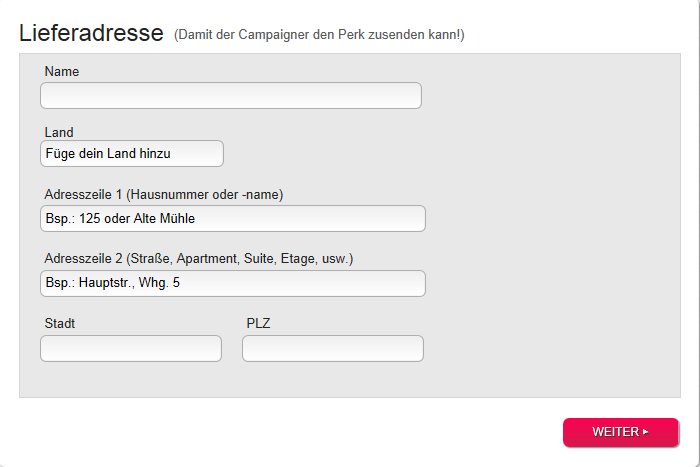Click the Adresszeile 1 input box
This screenshot has height=467, width=700.
[x=232, y=218]
